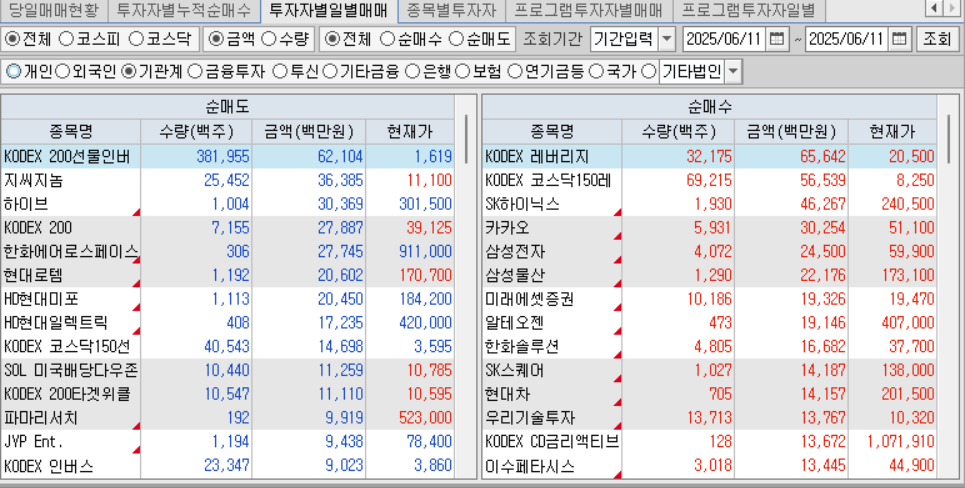Select 현대차 row
Image resolution: width=965 pixels, height=488 pixels.
click(709, 394)
